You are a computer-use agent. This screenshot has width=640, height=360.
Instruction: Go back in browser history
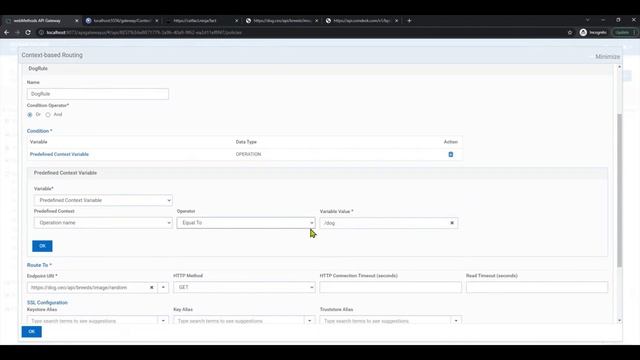pos(7,32)
